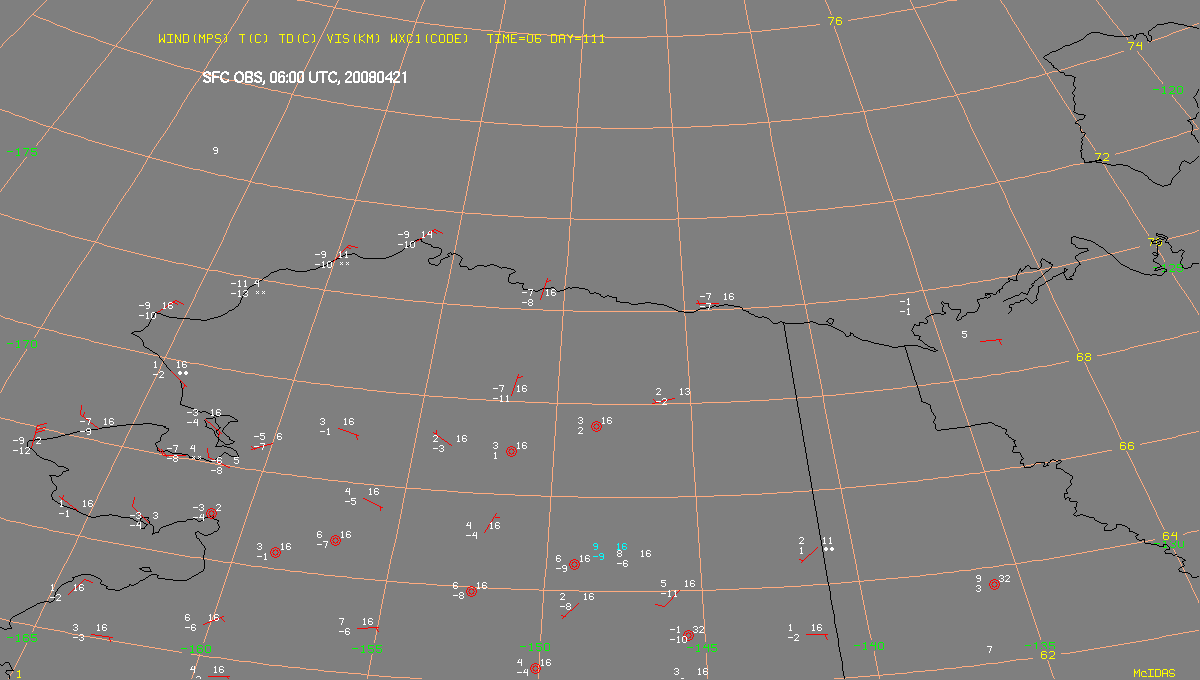
Task: Click the wind barb at the 7/-6 station
Action: point(368,627)
